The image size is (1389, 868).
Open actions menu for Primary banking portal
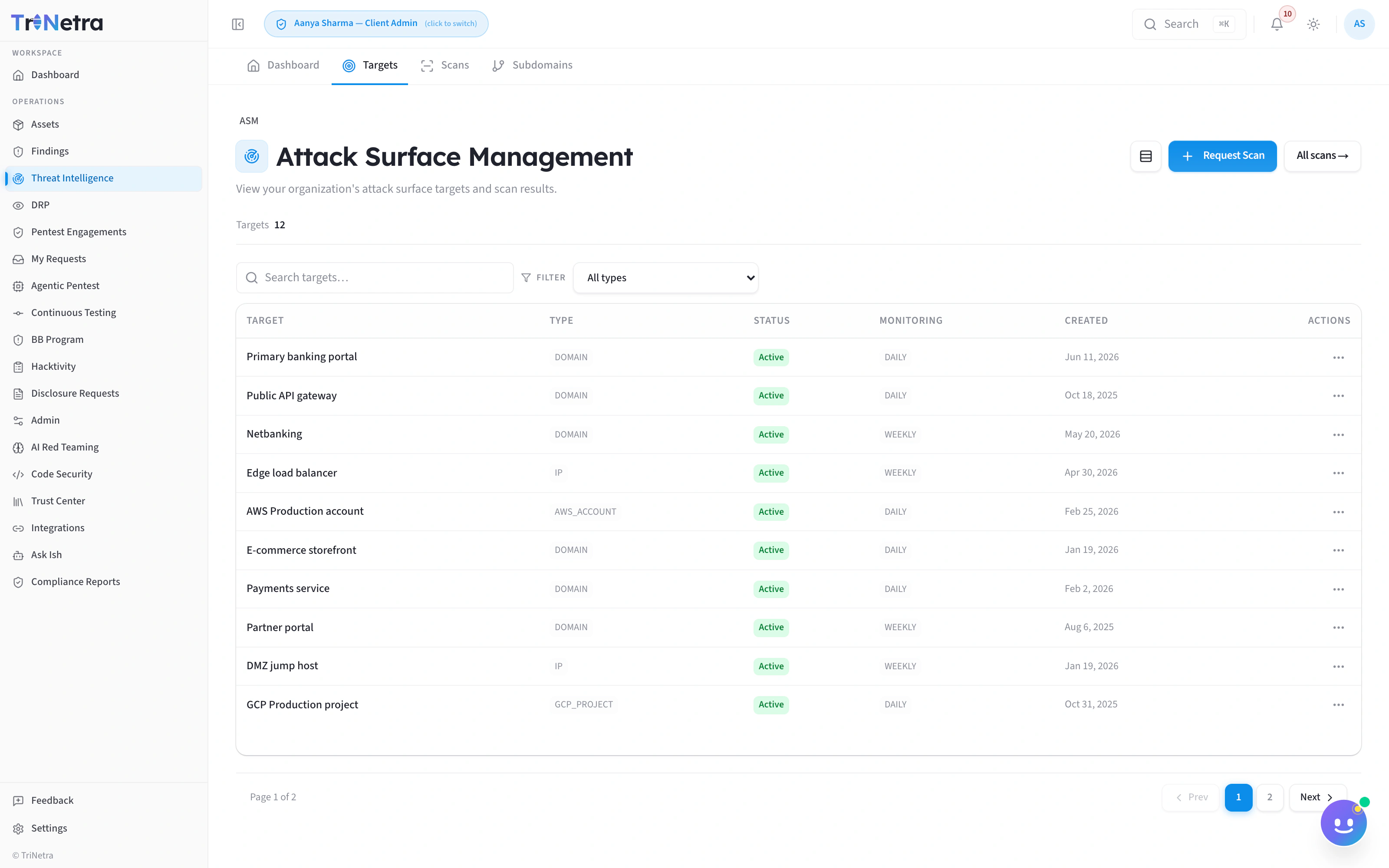(1339, 358)
